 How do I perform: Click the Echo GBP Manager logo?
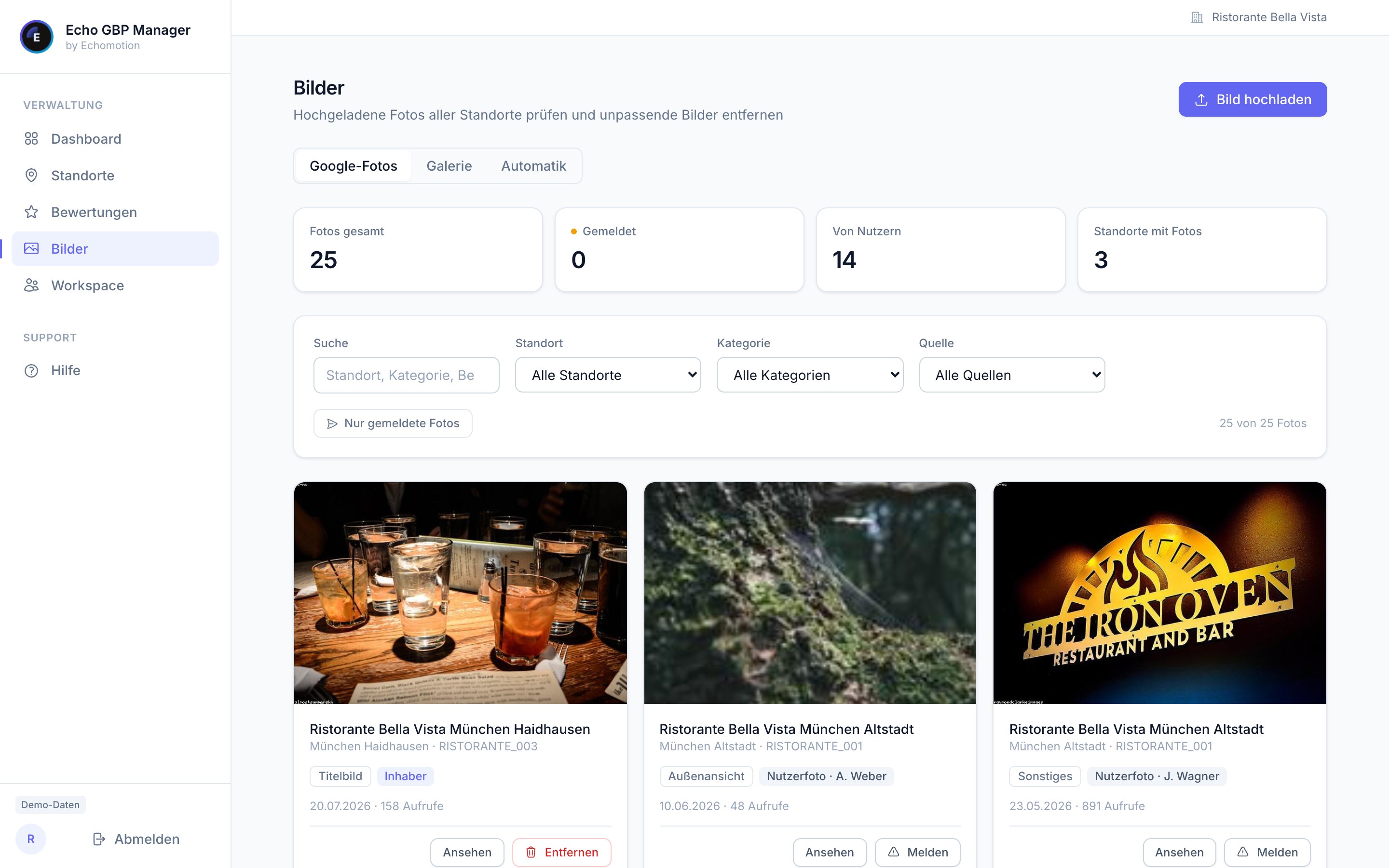[36, 37]
